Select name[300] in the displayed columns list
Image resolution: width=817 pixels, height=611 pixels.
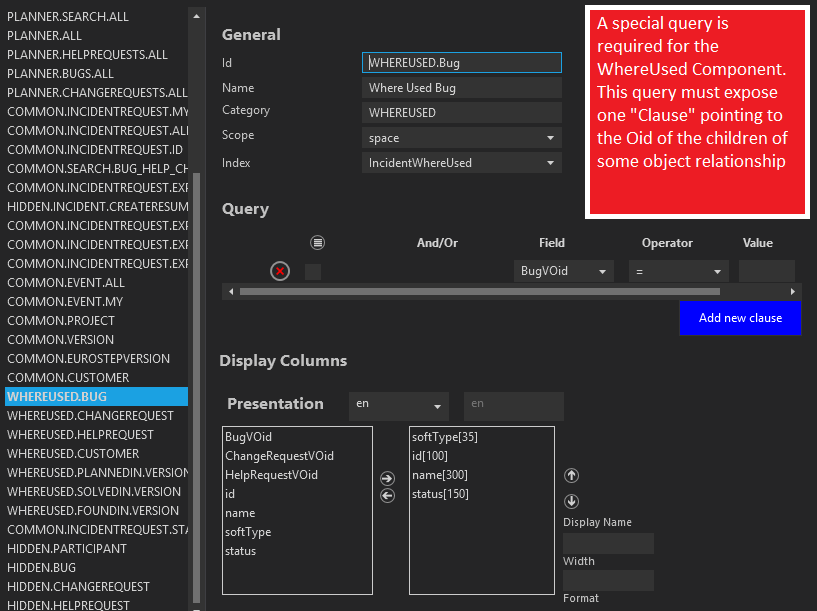[440, 475]
